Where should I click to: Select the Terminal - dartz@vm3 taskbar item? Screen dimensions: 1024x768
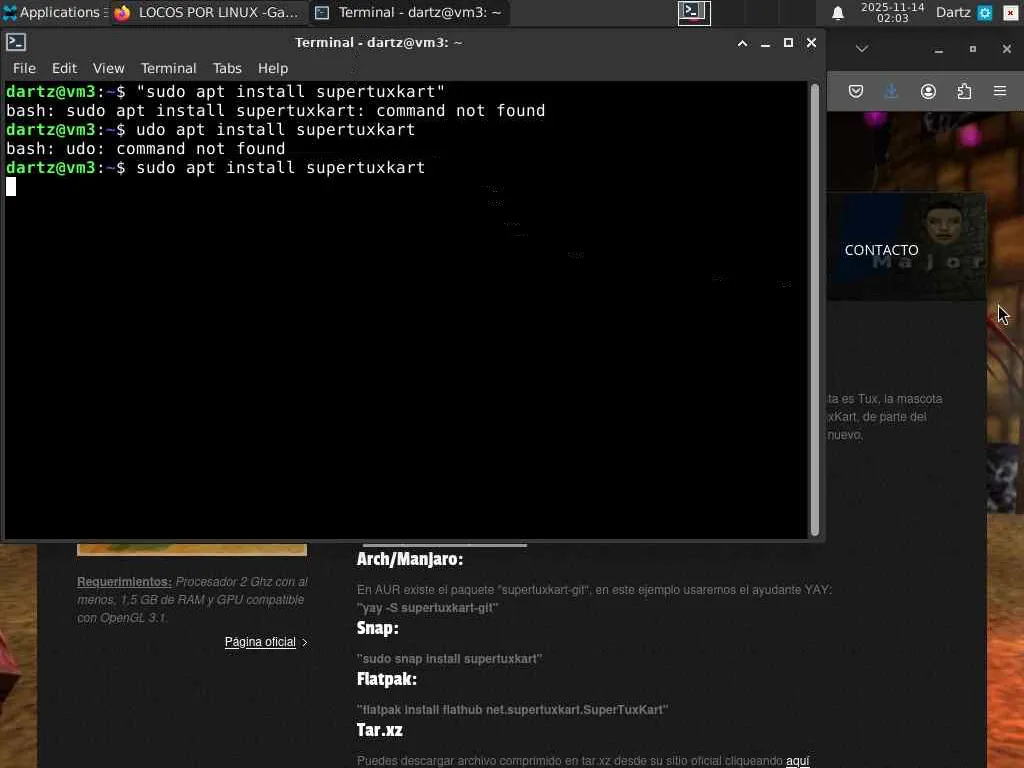click(409, 12)
